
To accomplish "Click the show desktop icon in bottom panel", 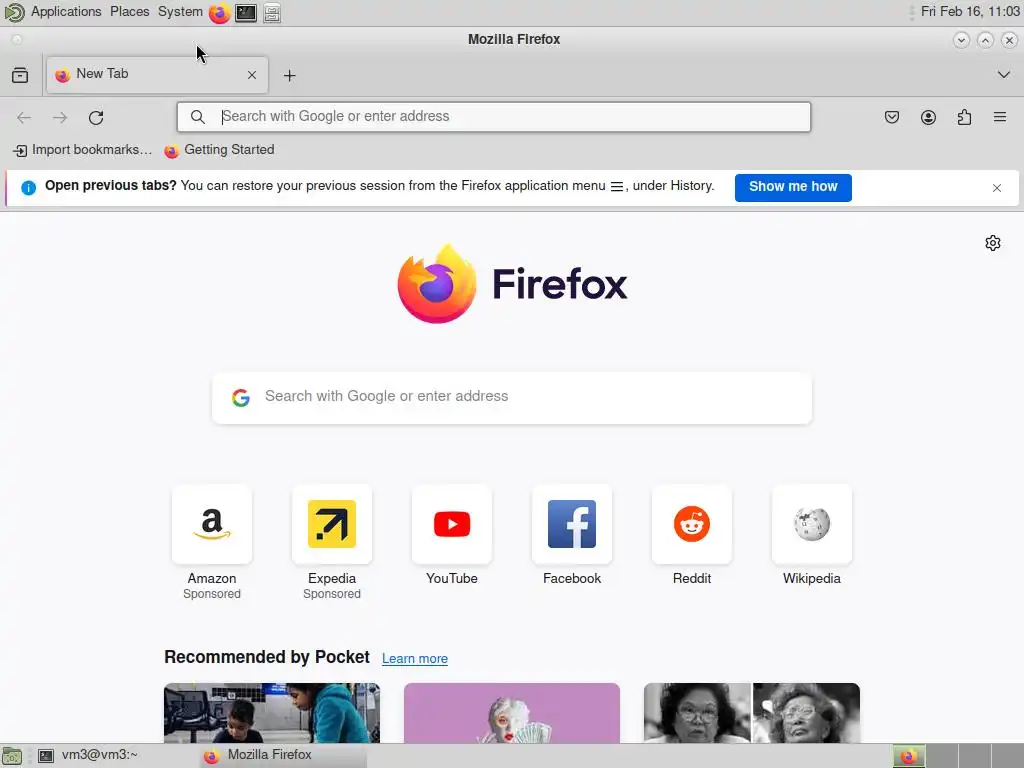I will pyautogui.click(x=12, y=756).
